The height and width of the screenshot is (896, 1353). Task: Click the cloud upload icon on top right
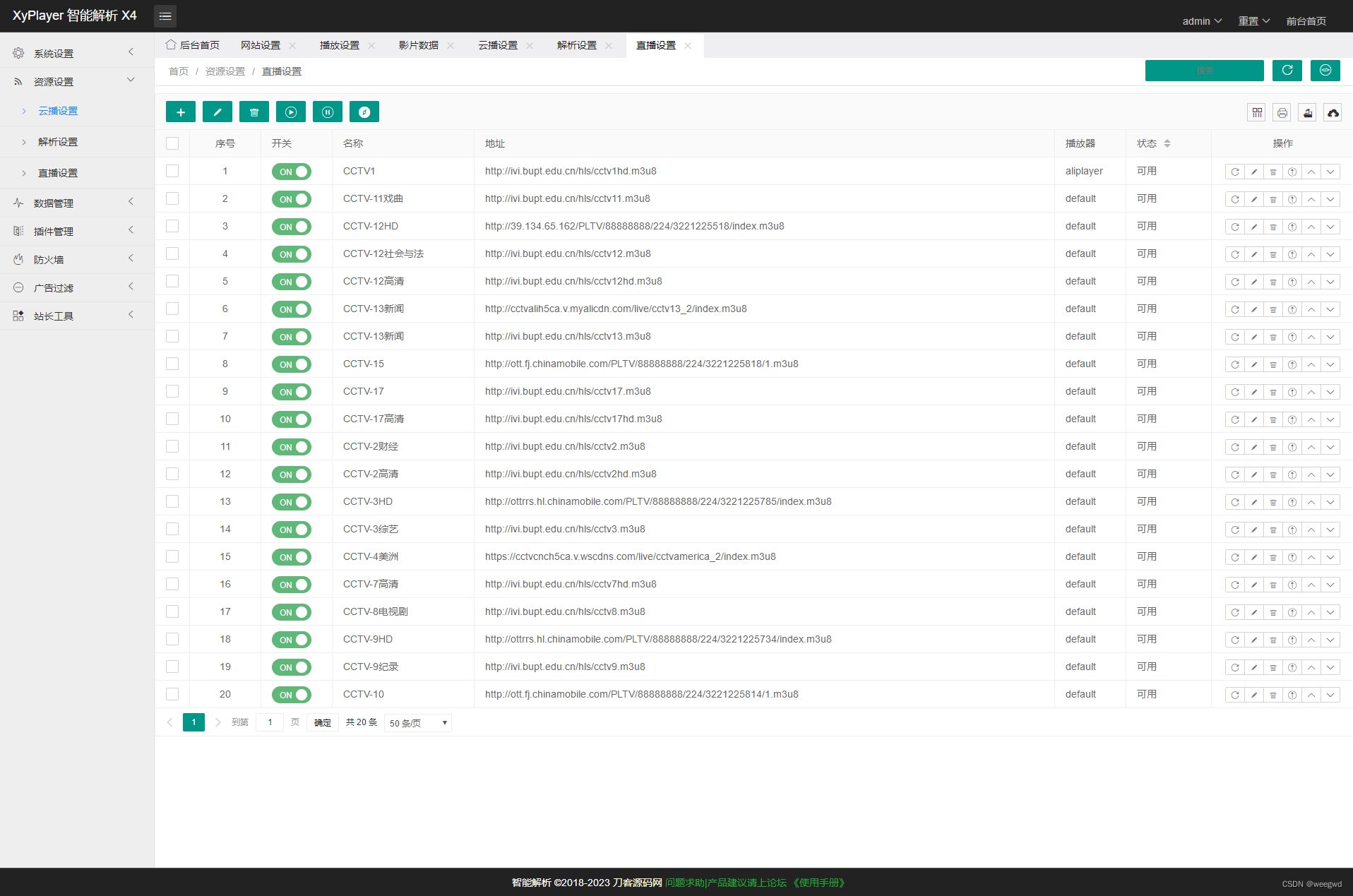tap(1332, 112)
